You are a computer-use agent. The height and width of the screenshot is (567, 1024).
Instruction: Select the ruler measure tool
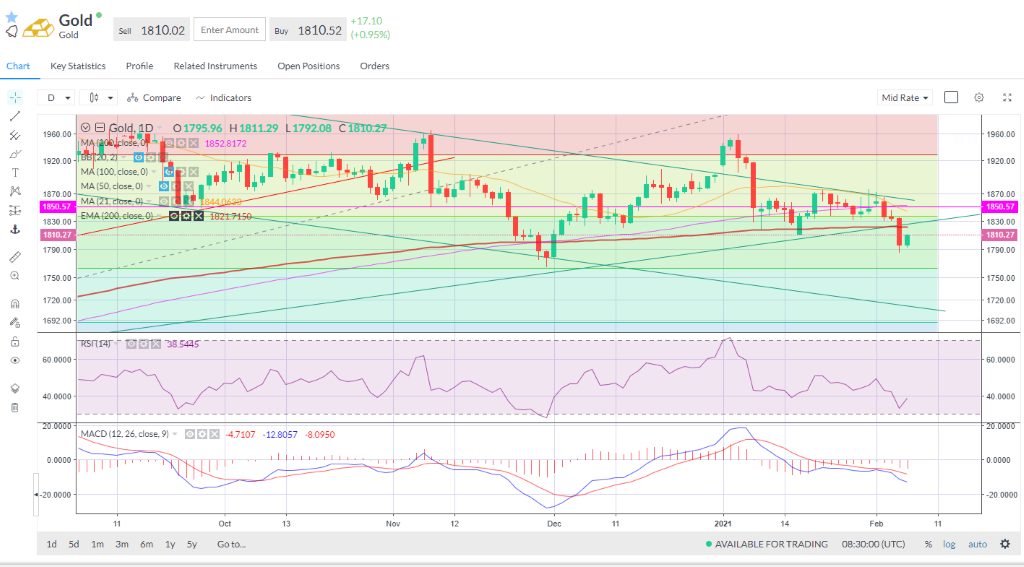pos(15,257)
